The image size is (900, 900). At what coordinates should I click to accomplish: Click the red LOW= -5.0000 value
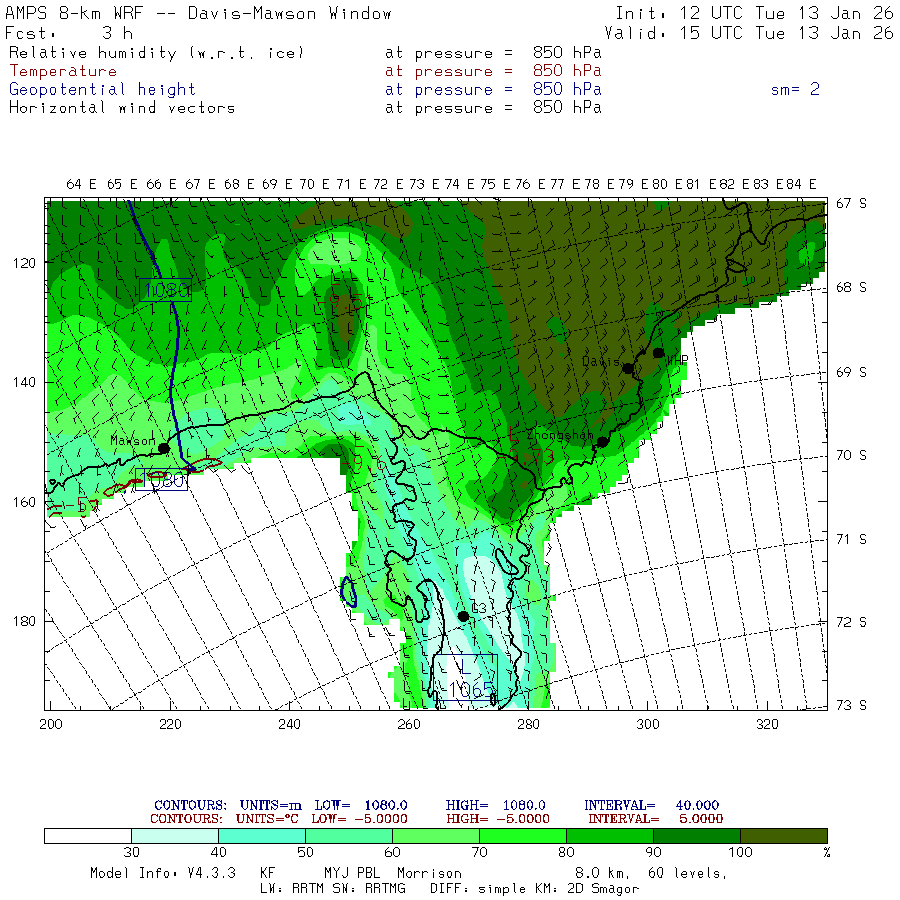click(x=359, y=819)
